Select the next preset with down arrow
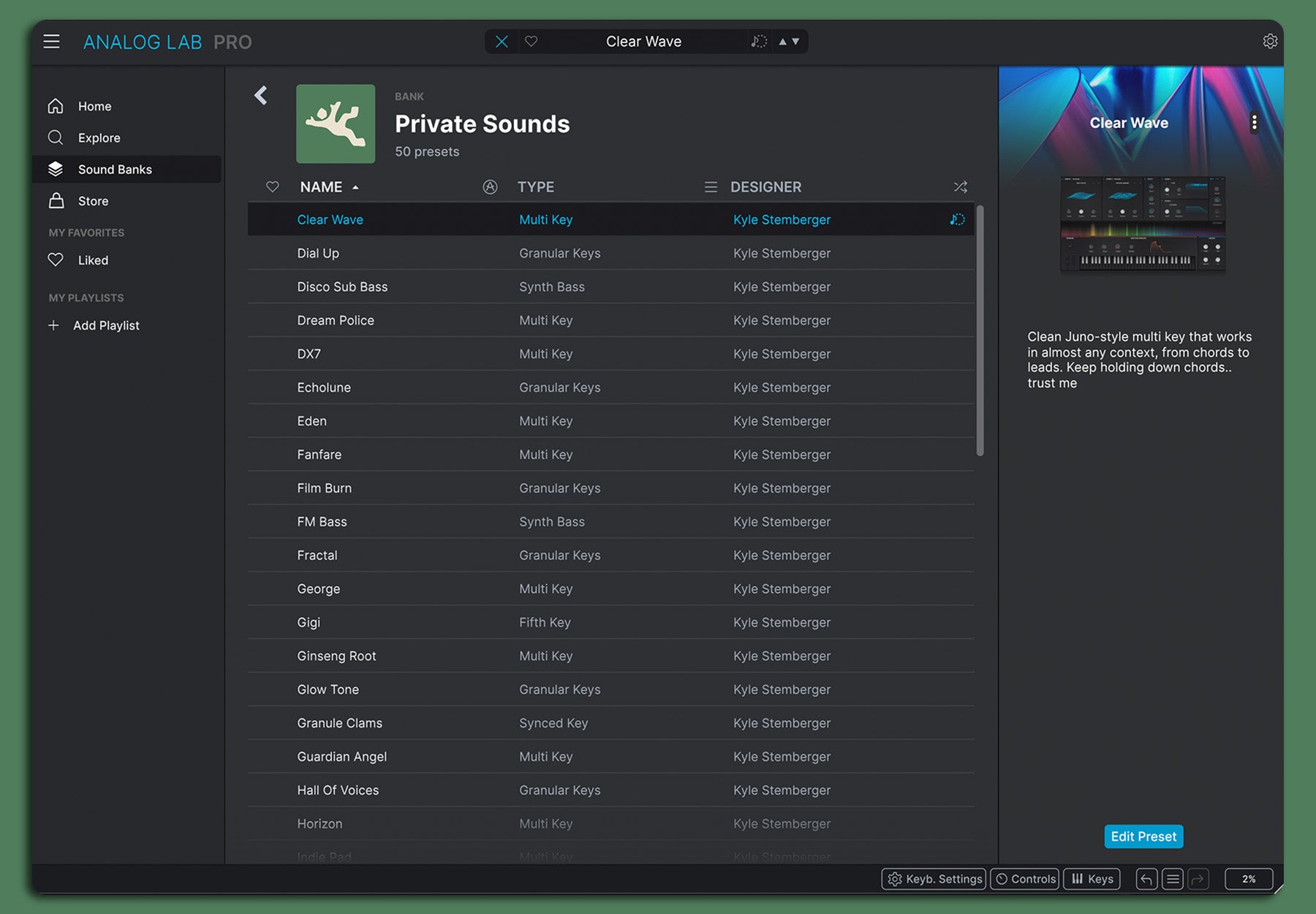The image size is (1316, 914). click(796, 42)
